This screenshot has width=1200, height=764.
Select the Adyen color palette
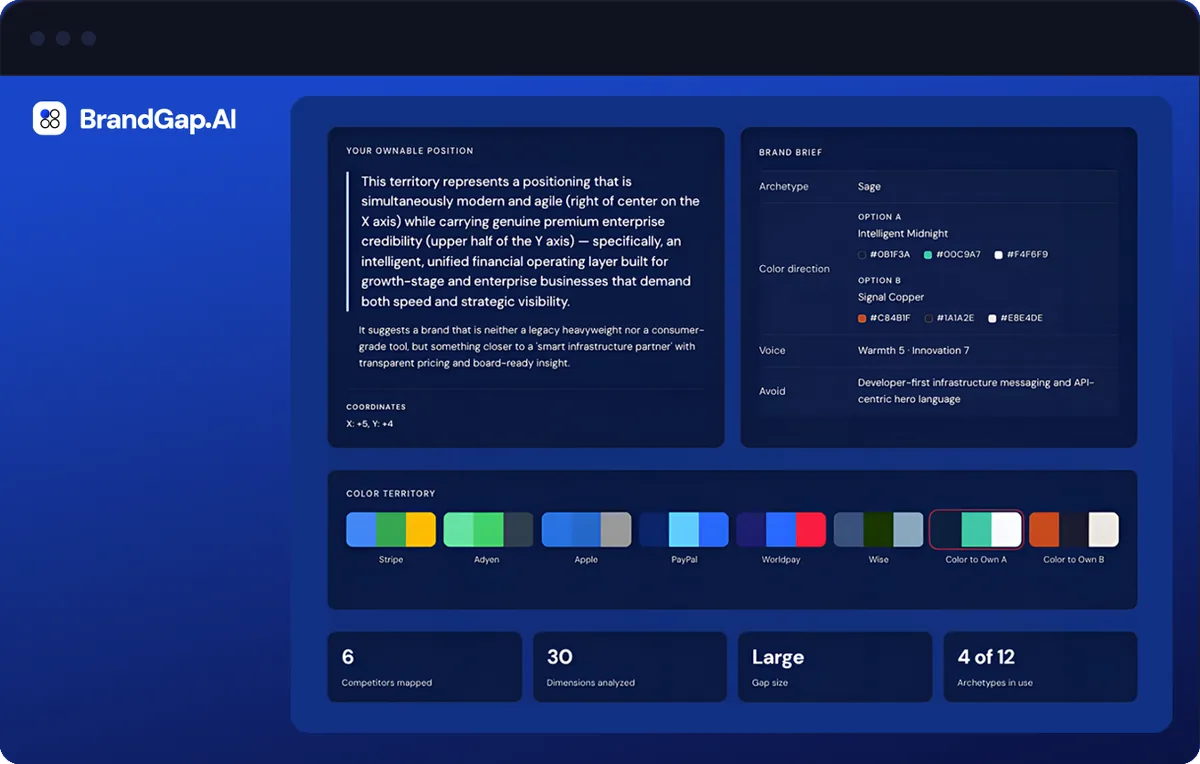(488, 529)
